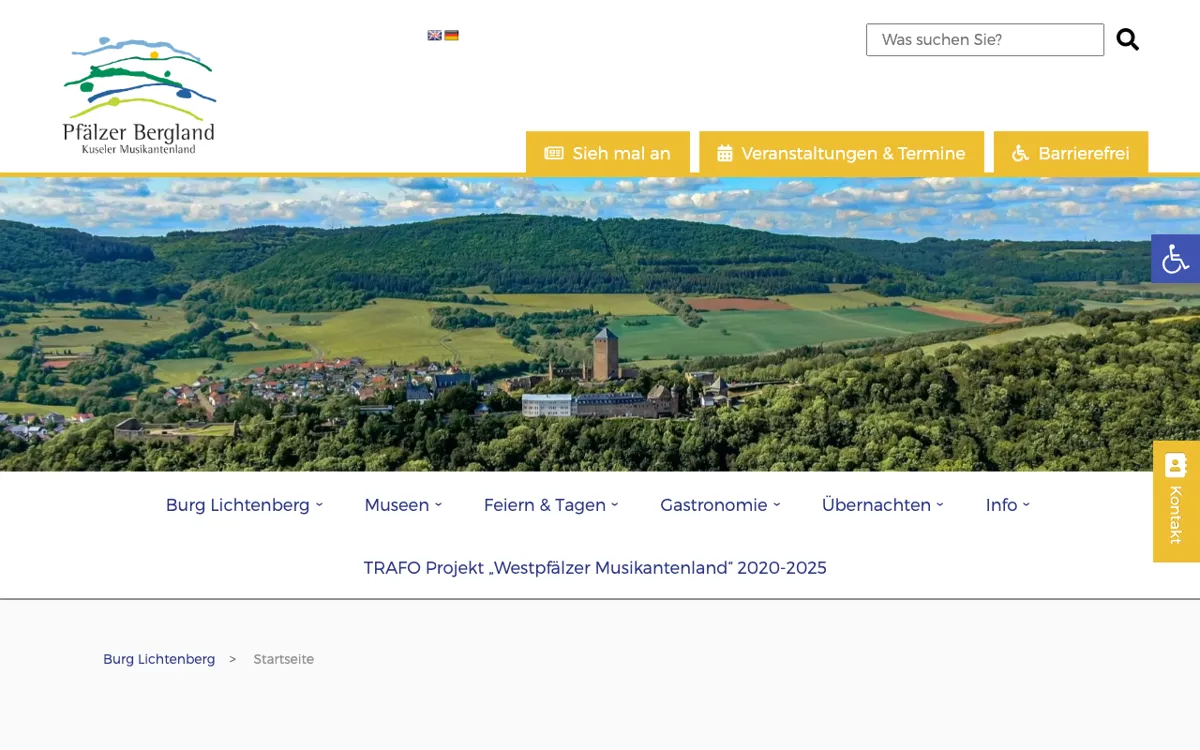Switch language to German flag
Screen dimensions: 1200x750
click(452, 35)
